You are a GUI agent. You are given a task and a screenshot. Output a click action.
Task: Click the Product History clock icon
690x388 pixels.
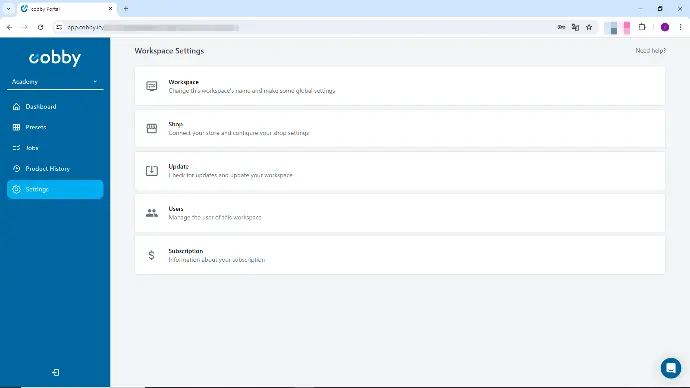(x=16, y=168)
